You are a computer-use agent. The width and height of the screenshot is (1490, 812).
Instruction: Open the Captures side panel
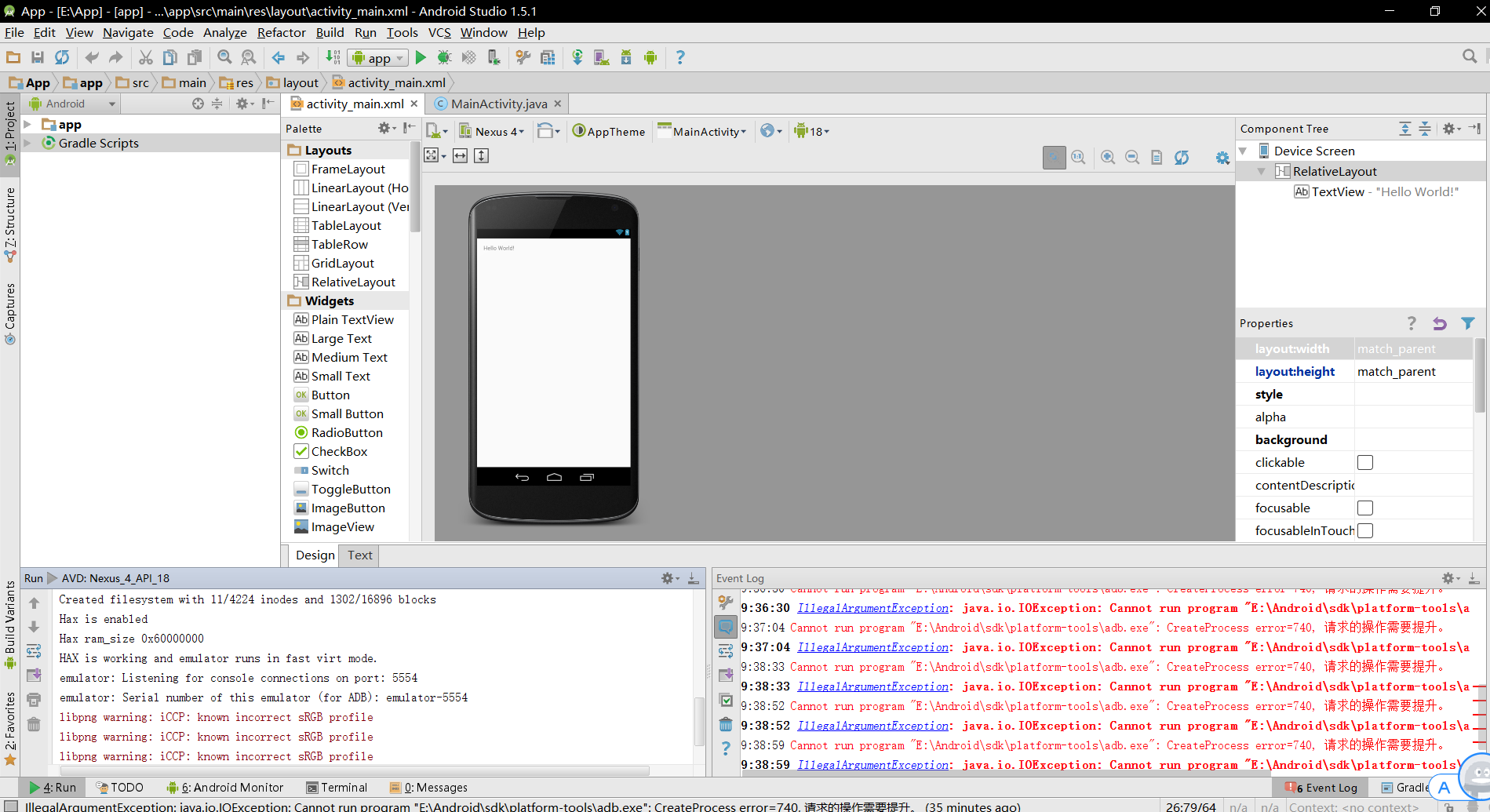point(10,313)
